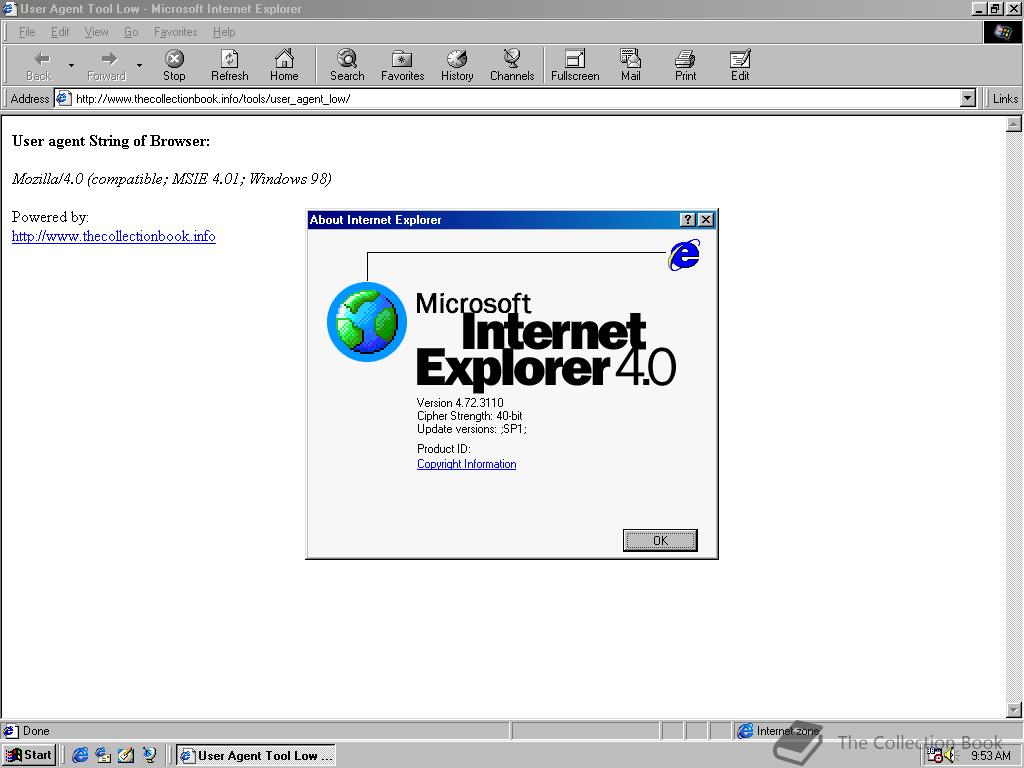Click View Channels in Quick Launch
1024x768 pixels.
pos(150,755)
